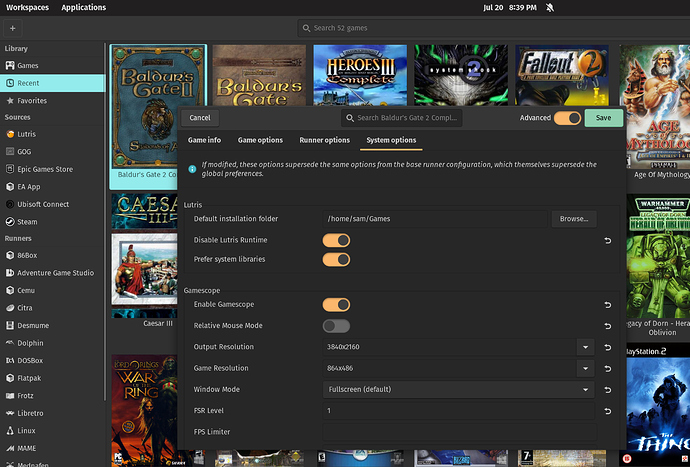Click the Browse... button

click(574, 219)
